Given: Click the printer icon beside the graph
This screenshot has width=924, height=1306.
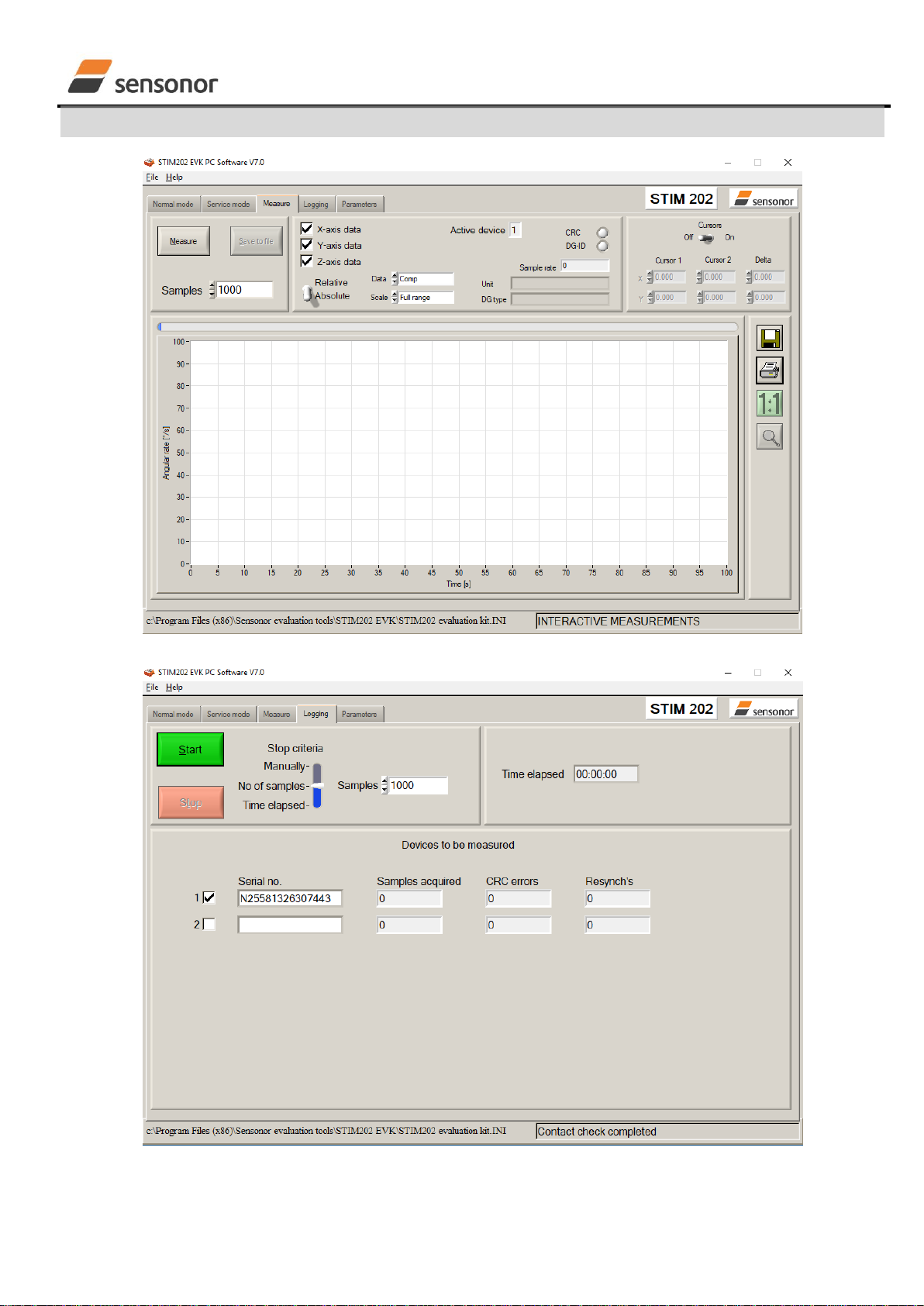Looking at the screenshot, I should 770,370.
